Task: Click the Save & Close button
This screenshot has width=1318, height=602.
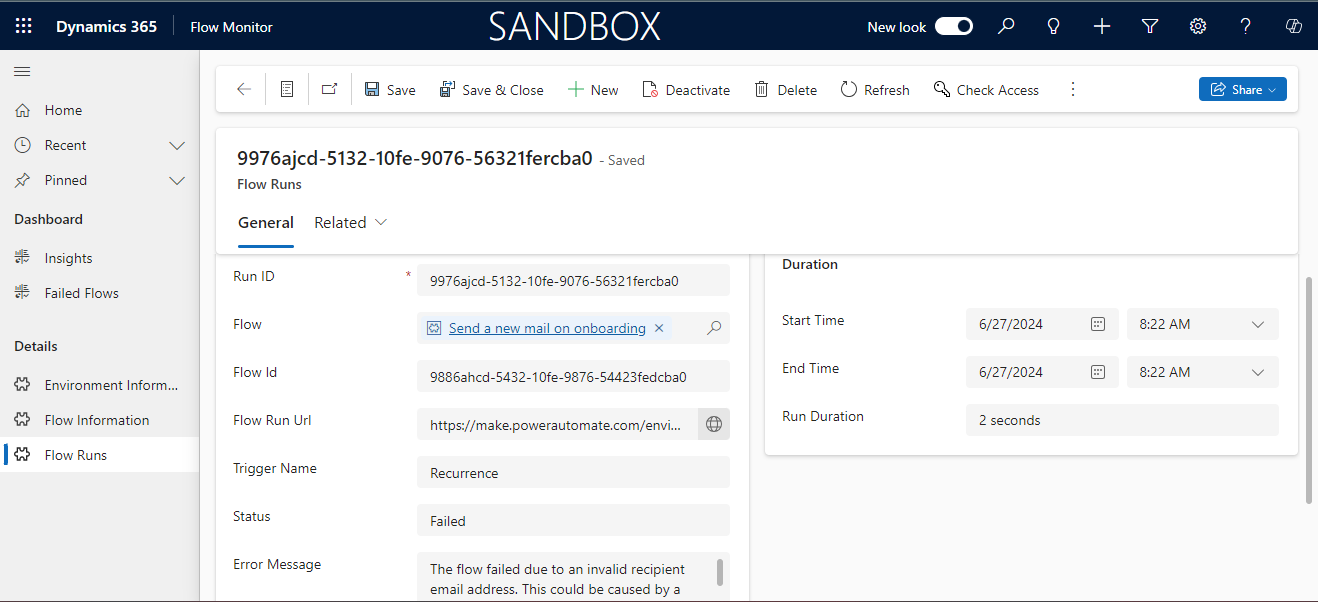Action: coord(491,90)
